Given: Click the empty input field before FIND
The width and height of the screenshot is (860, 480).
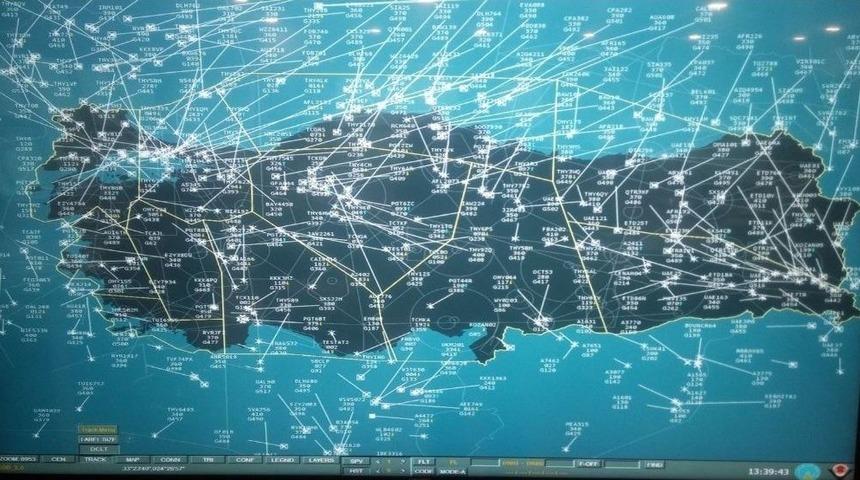Looking at the screenshot, I should [623, 464].
